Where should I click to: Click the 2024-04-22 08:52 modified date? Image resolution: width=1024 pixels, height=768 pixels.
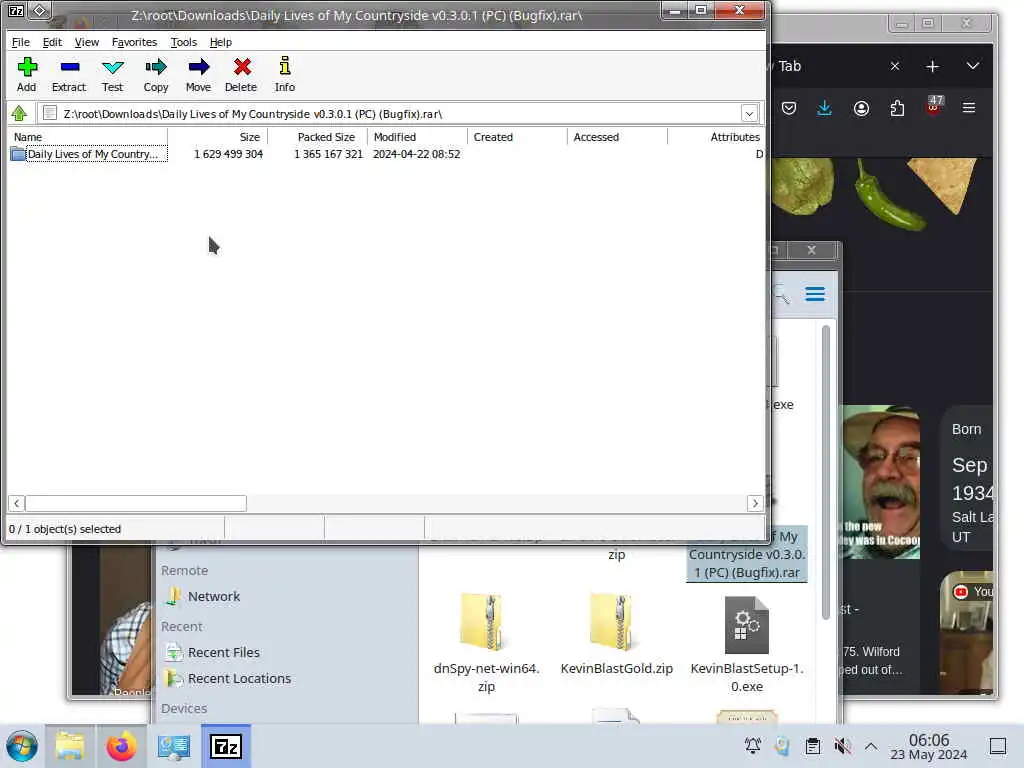[x=417, y=154]
